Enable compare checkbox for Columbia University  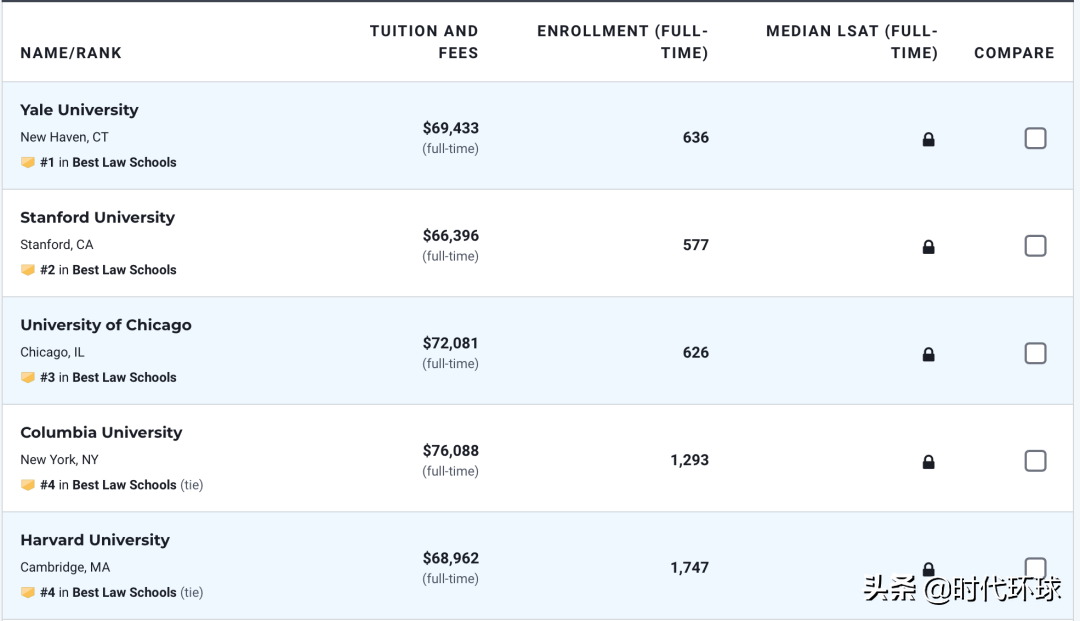pyautogui.click(x=1035, y=461)
